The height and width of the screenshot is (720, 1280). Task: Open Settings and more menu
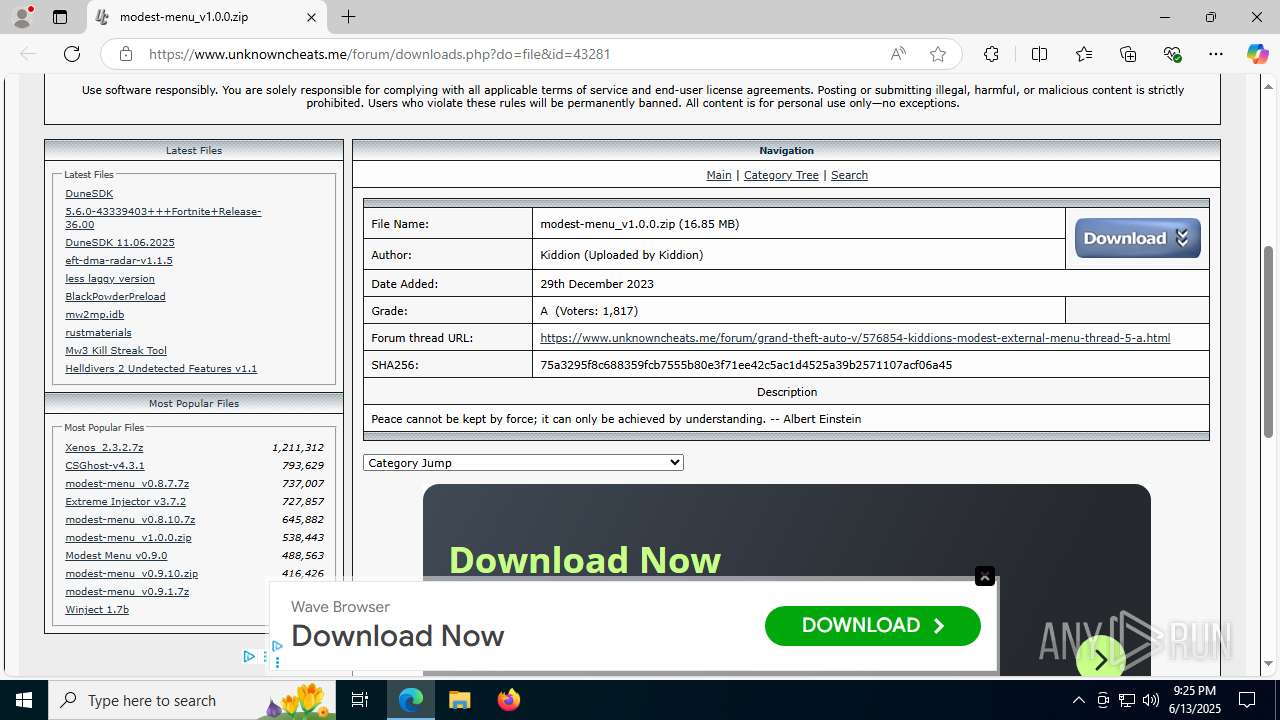point(1216,54)
